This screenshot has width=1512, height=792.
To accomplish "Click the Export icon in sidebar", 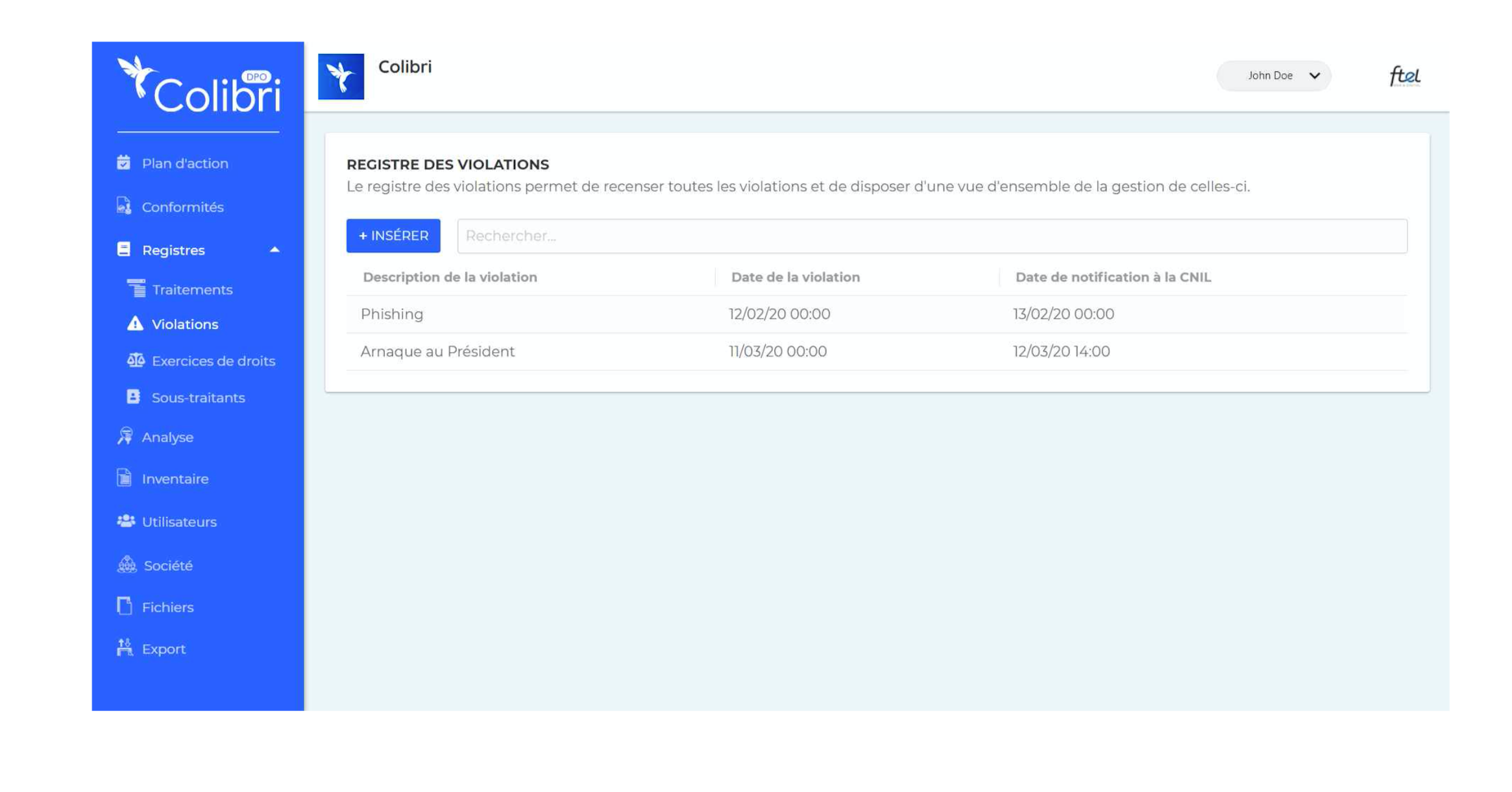I will click(125, 647).
